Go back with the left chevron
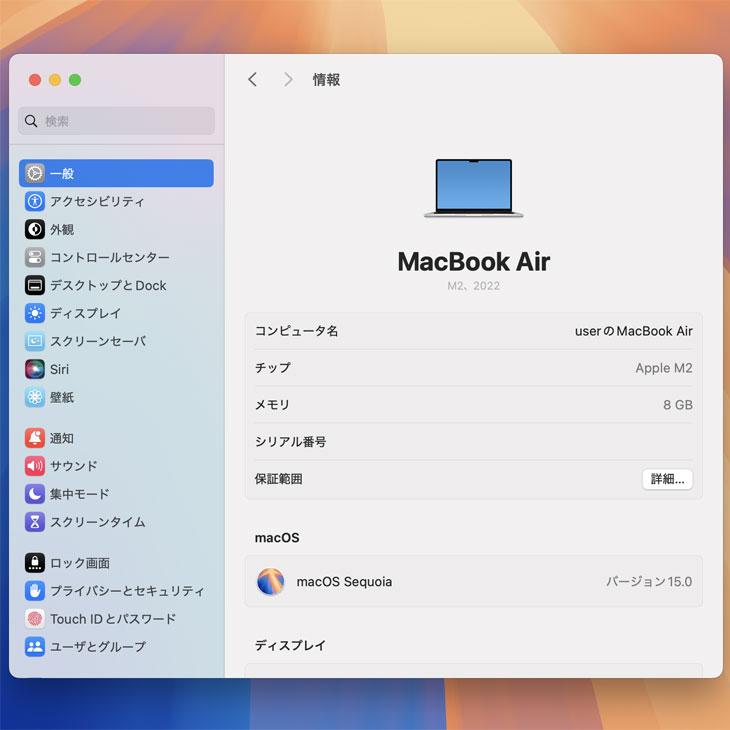Screen dimensions: 730x730 (x=253, y=80)
